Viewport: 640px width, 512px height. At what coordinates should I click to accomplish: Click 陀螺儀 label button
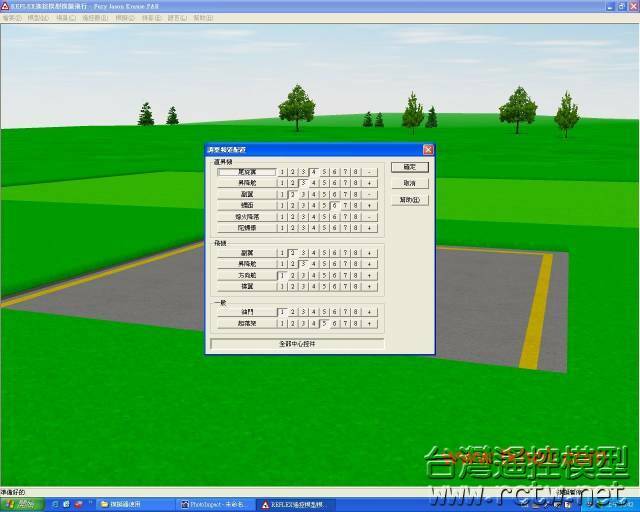pyautogui.click(x=247, y=228)
